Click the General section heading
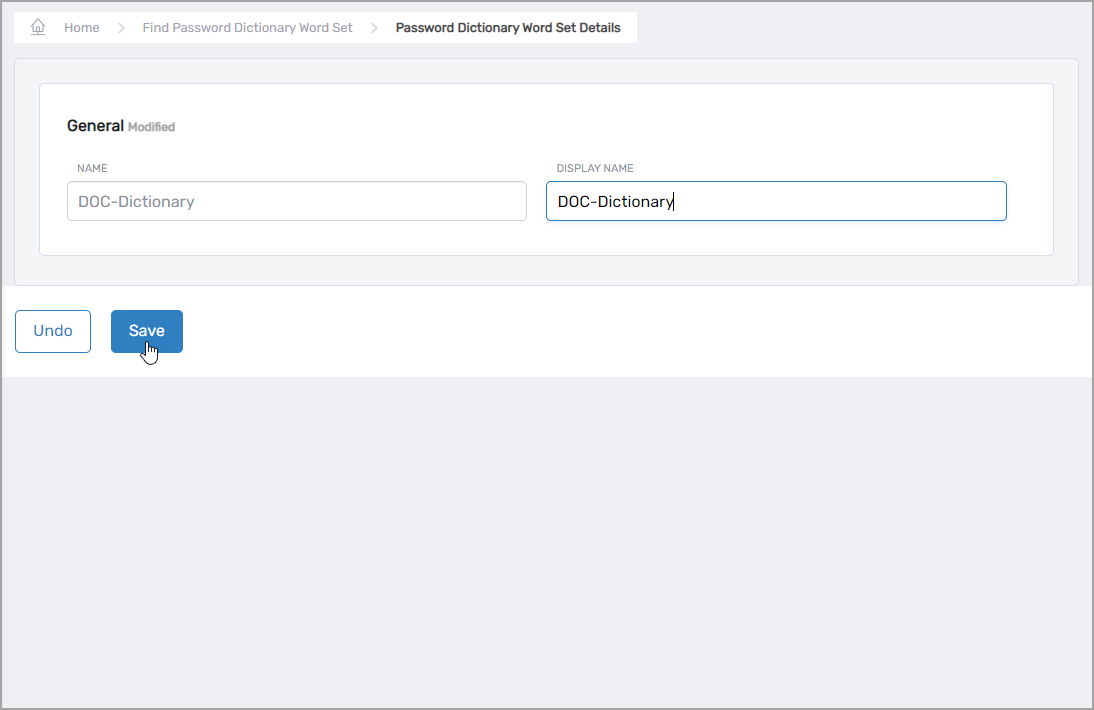1094x710 pixels. point(95,126)
